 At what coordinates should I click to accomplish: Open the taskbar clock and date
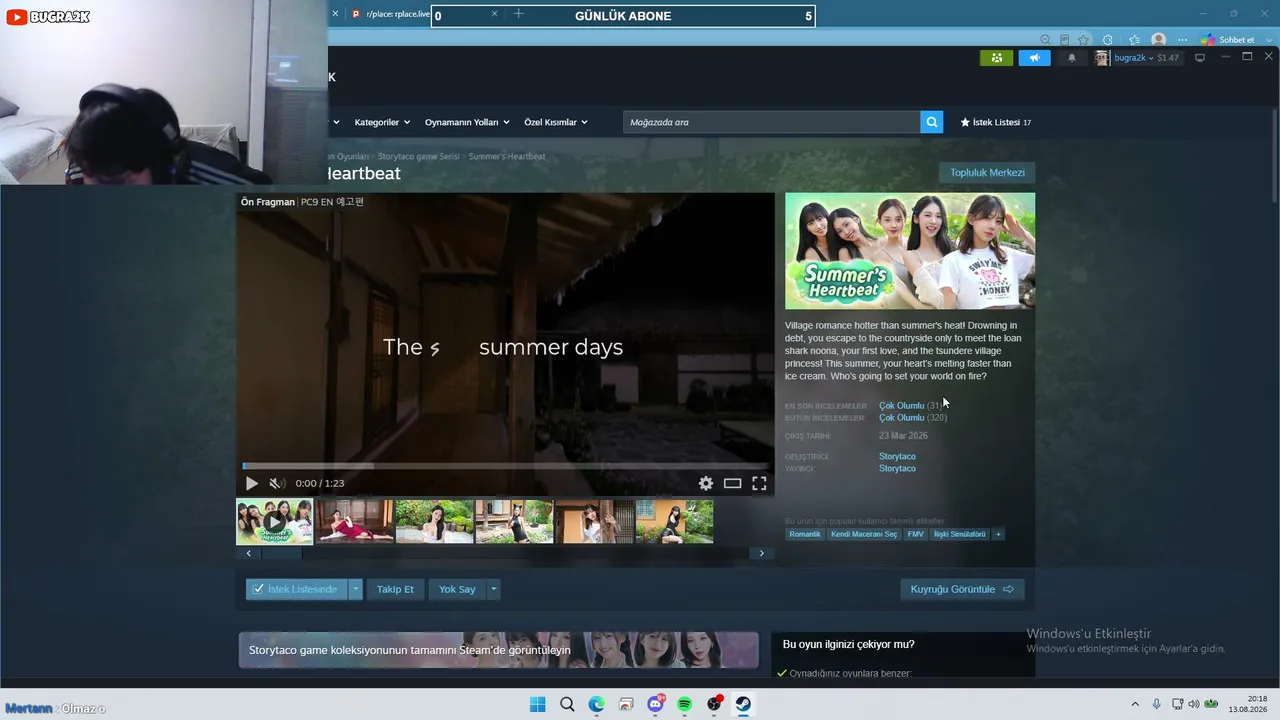(x=1249, y=704)
